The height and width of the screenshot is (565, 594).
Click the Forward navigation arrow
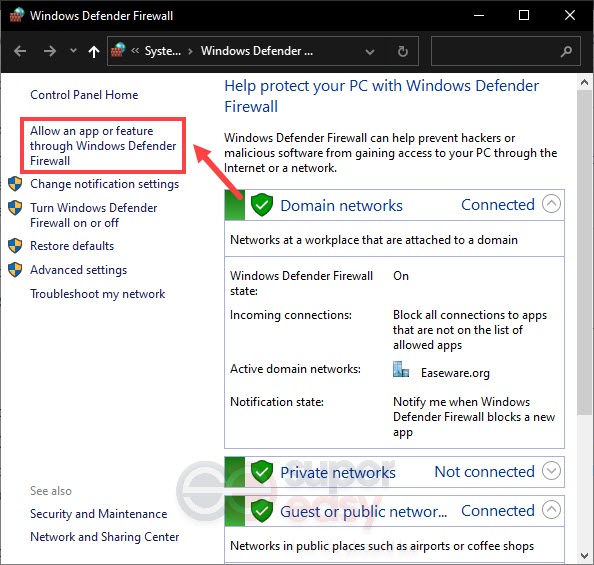(50, 51)
